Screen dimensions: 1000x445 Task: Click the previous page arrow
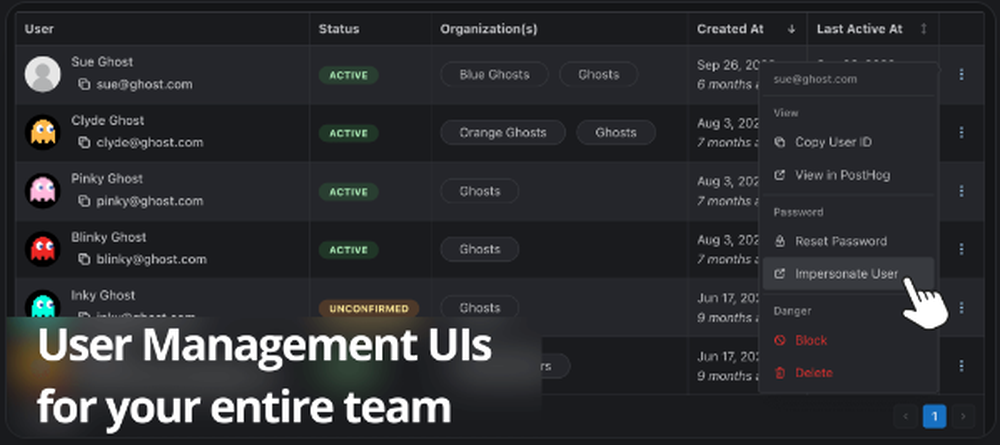tap(905, 417)
